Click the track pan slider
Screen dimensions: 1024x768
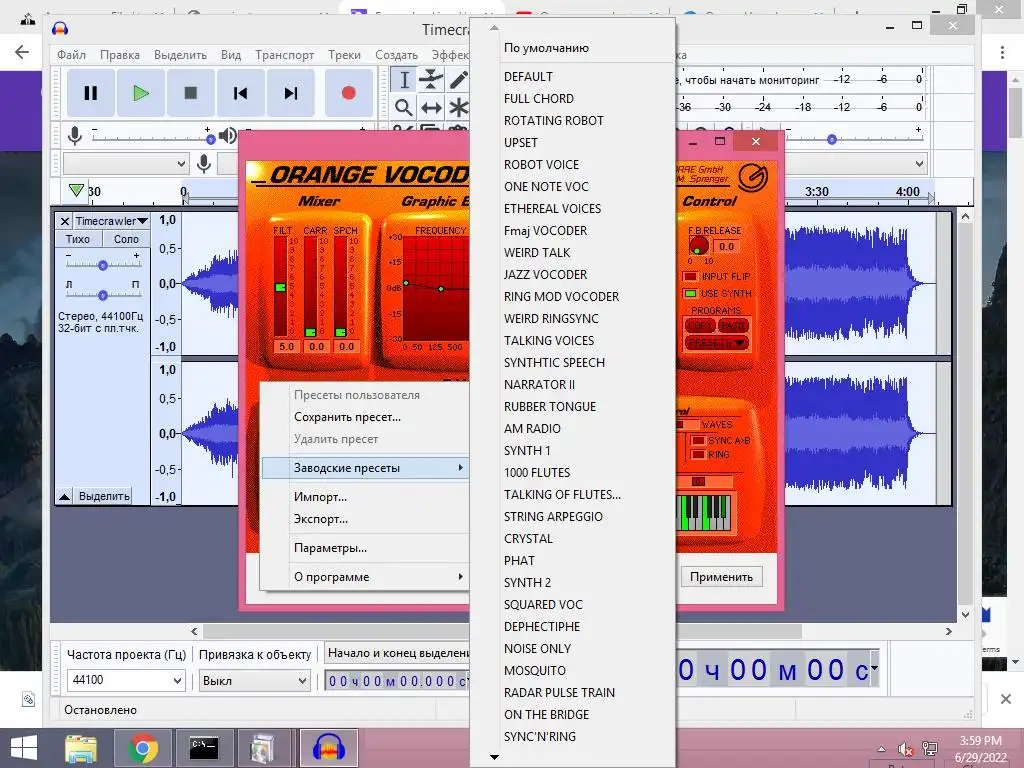103,295
